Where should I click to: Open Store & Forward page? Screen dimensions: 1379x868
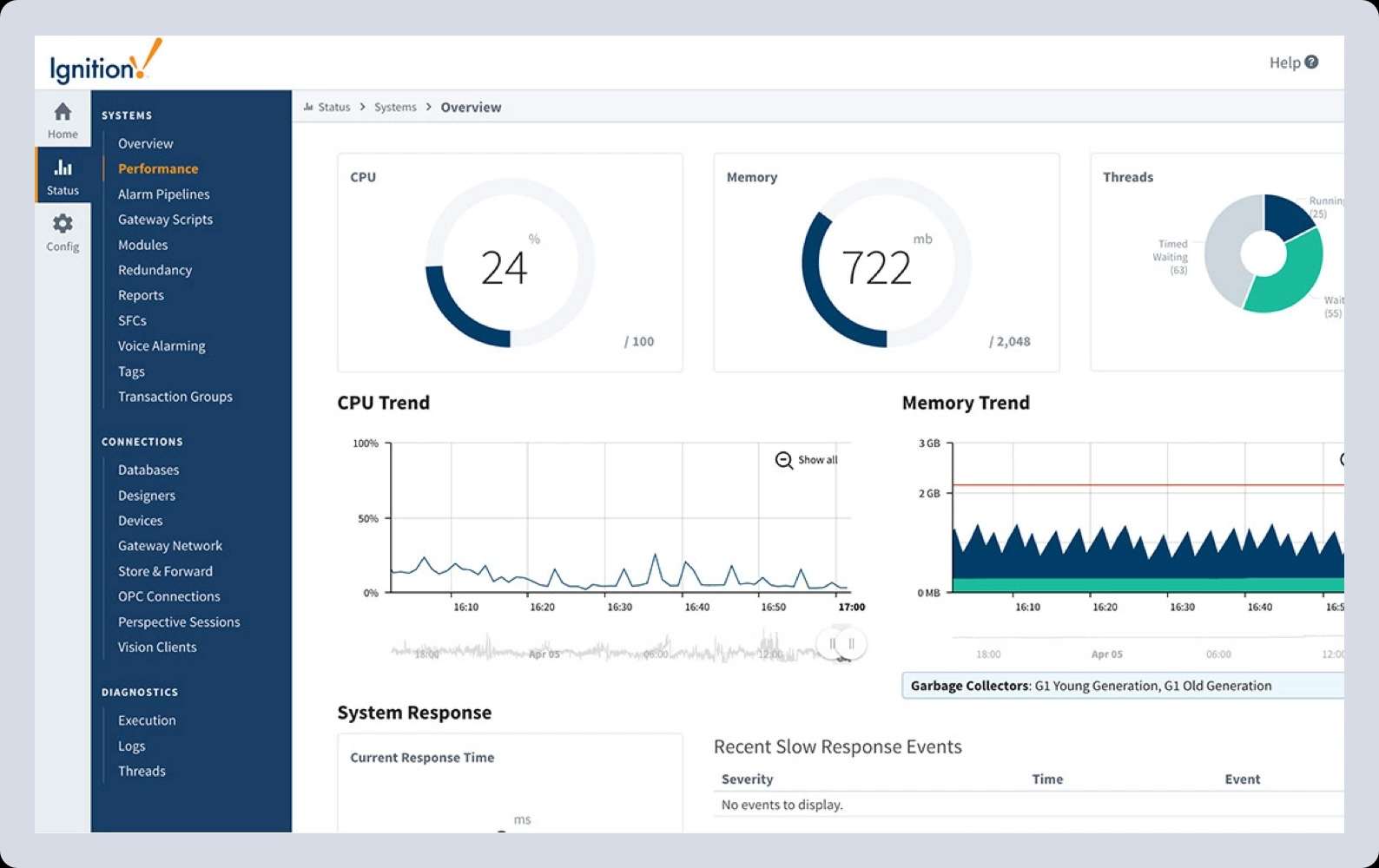pyautogui.click(x=165, y=571)
